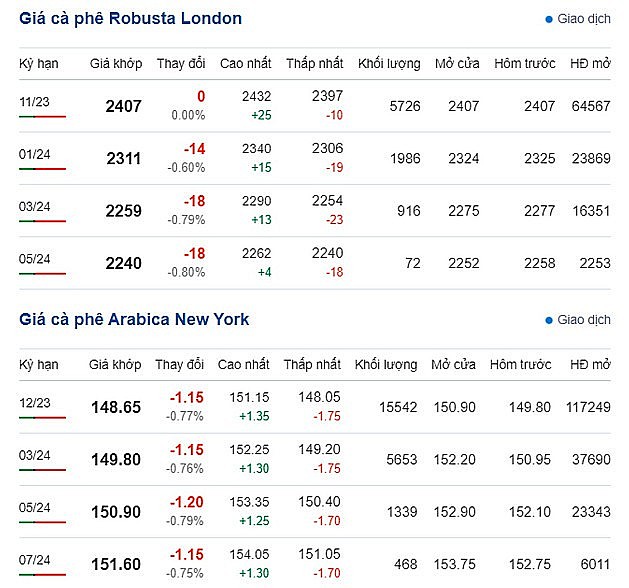Click the Giao dịch label in Robusta section

coord(584,20)
